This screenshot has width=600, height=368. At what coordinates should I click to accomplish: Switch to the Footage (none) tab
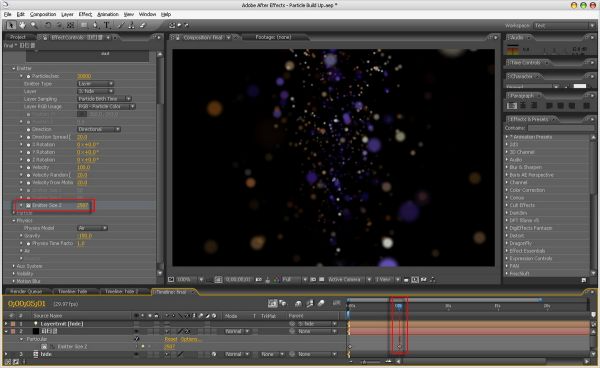[x=273, y=37]
